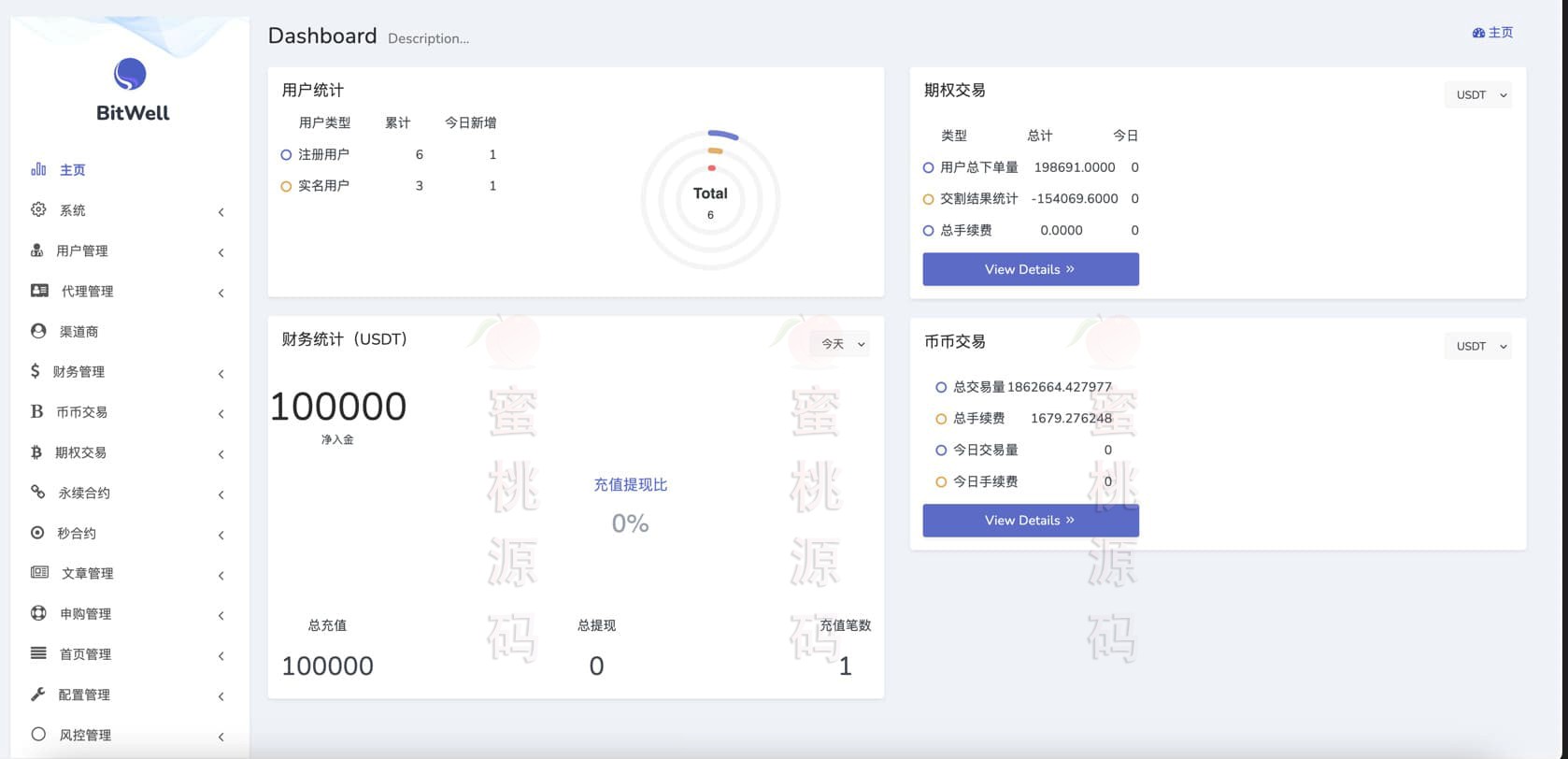
Task: Click the ID card icon for 代理管理
Action: click(39, 291)
